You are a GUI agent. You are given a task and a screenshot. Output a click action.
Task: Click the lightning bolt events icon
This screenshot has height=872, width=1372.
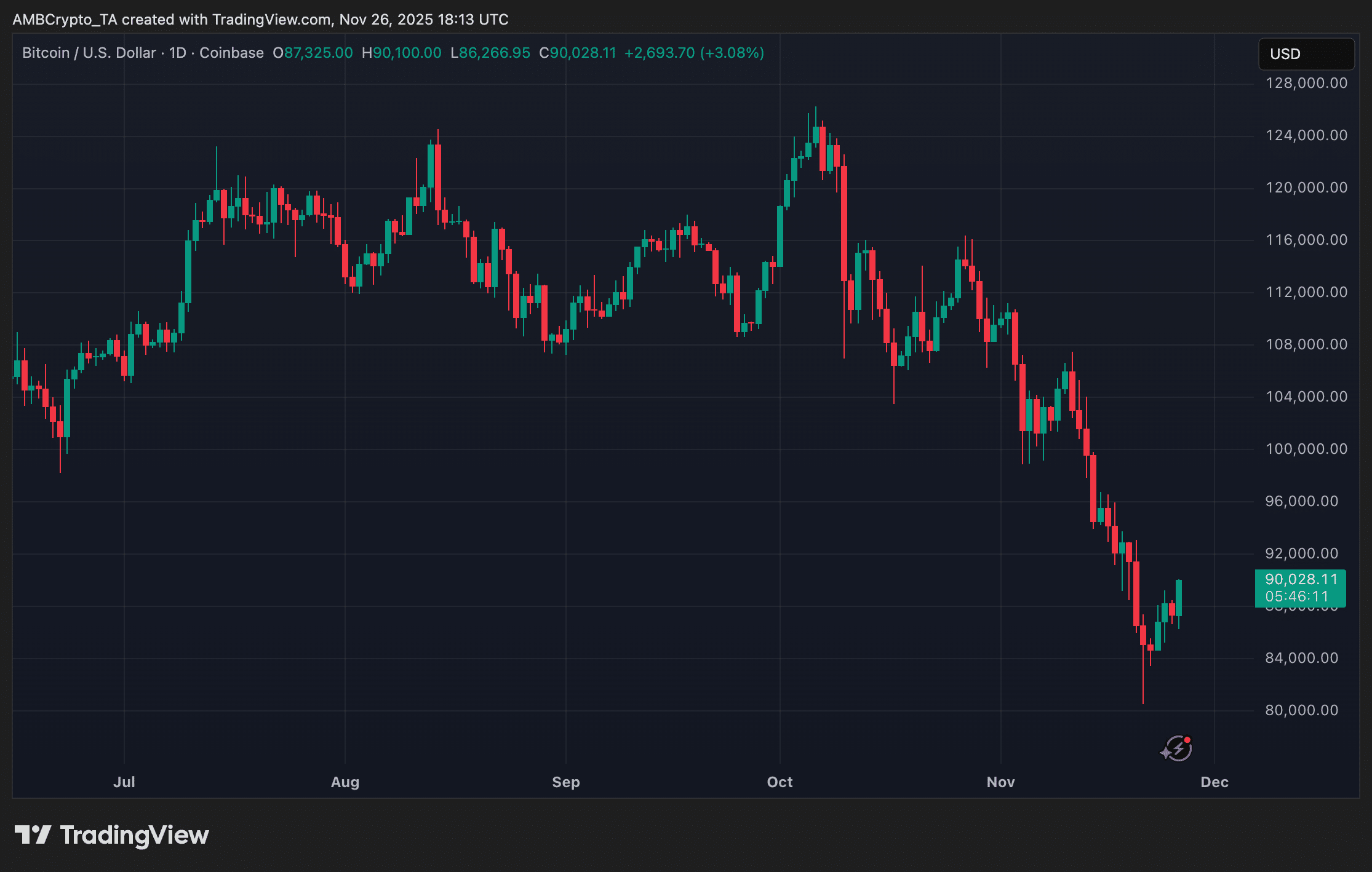click(1177, 748)
